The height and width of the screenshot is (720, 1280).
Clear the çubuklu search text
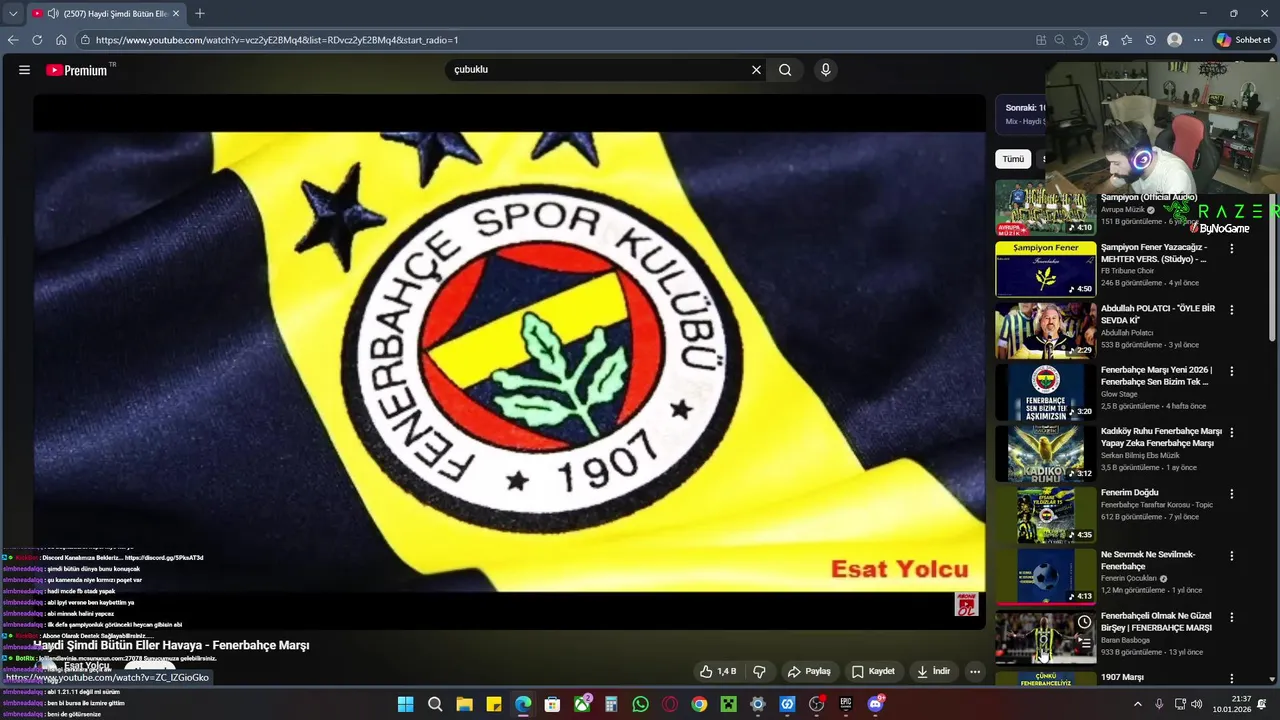pos(756,70)
